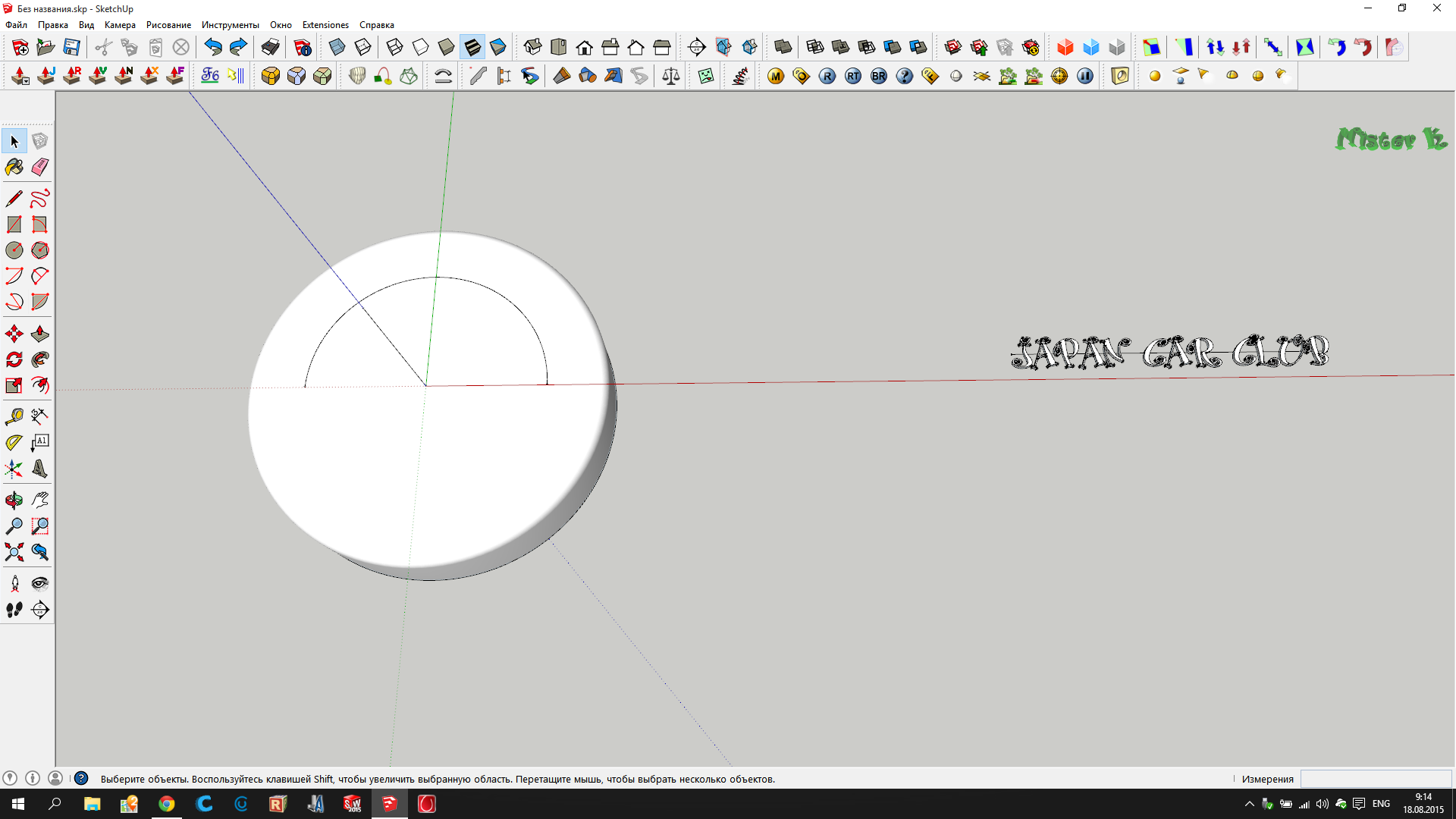Click the Измерения measurements input box
Viewport: 1456px width, 819px height.
[1376, 779]
